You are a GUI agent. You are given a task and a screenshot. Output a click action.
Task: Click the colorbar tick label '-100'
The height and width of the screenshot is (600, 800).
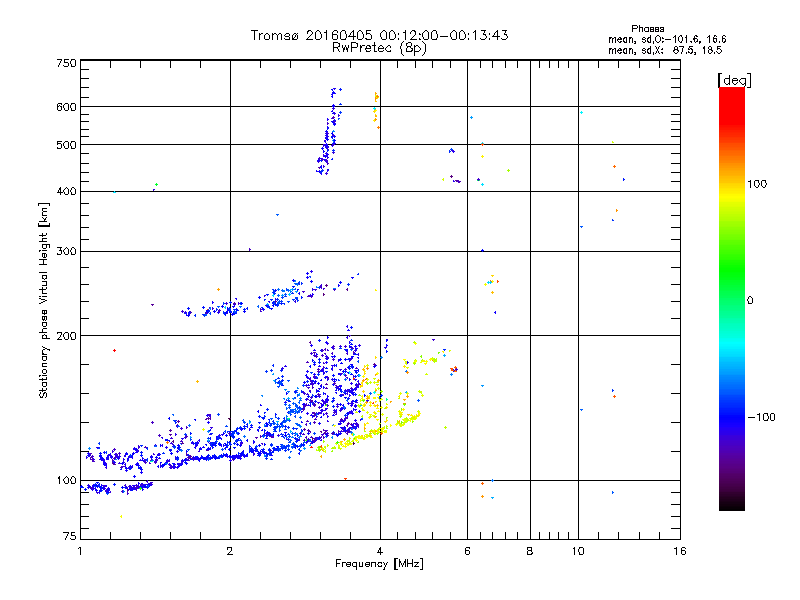(x=761, y=417)
